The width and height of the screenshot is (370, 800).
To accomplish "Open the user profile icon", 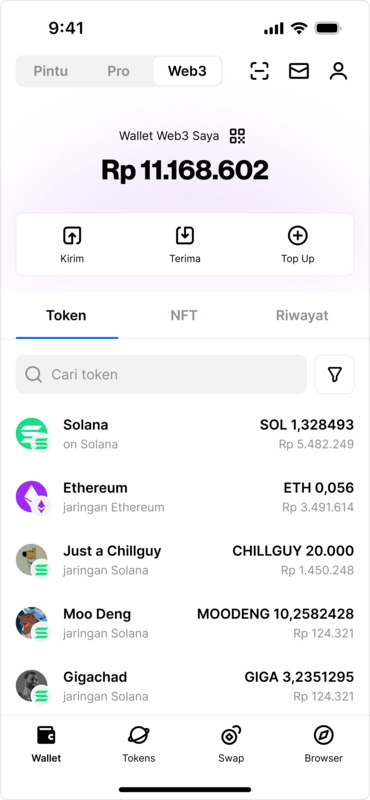I will pos(338,71).
